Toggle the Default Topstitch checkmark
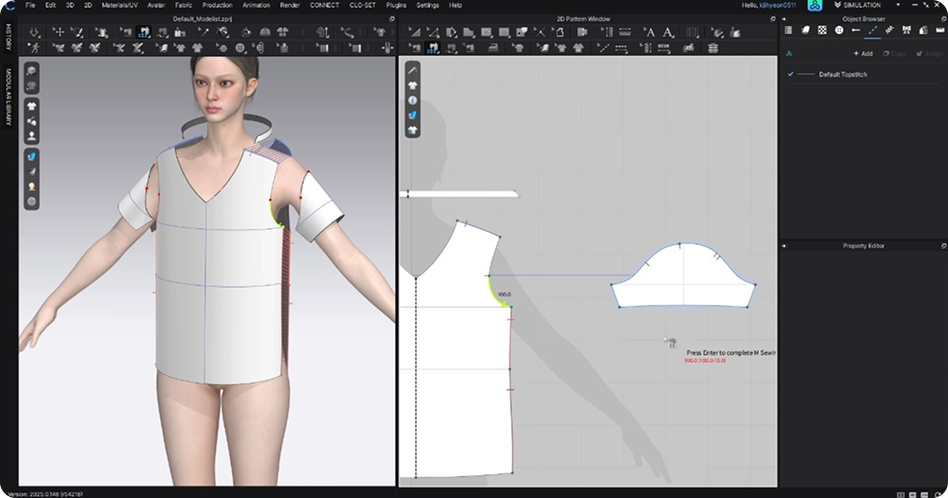Viewport: 948px width, 498px height. coord(790,75)
